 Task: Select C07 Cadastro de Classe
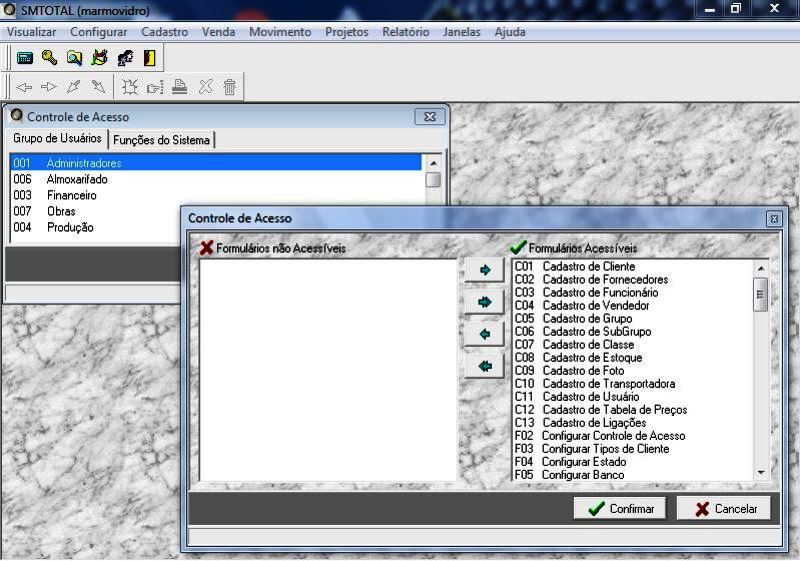[633, 344]
